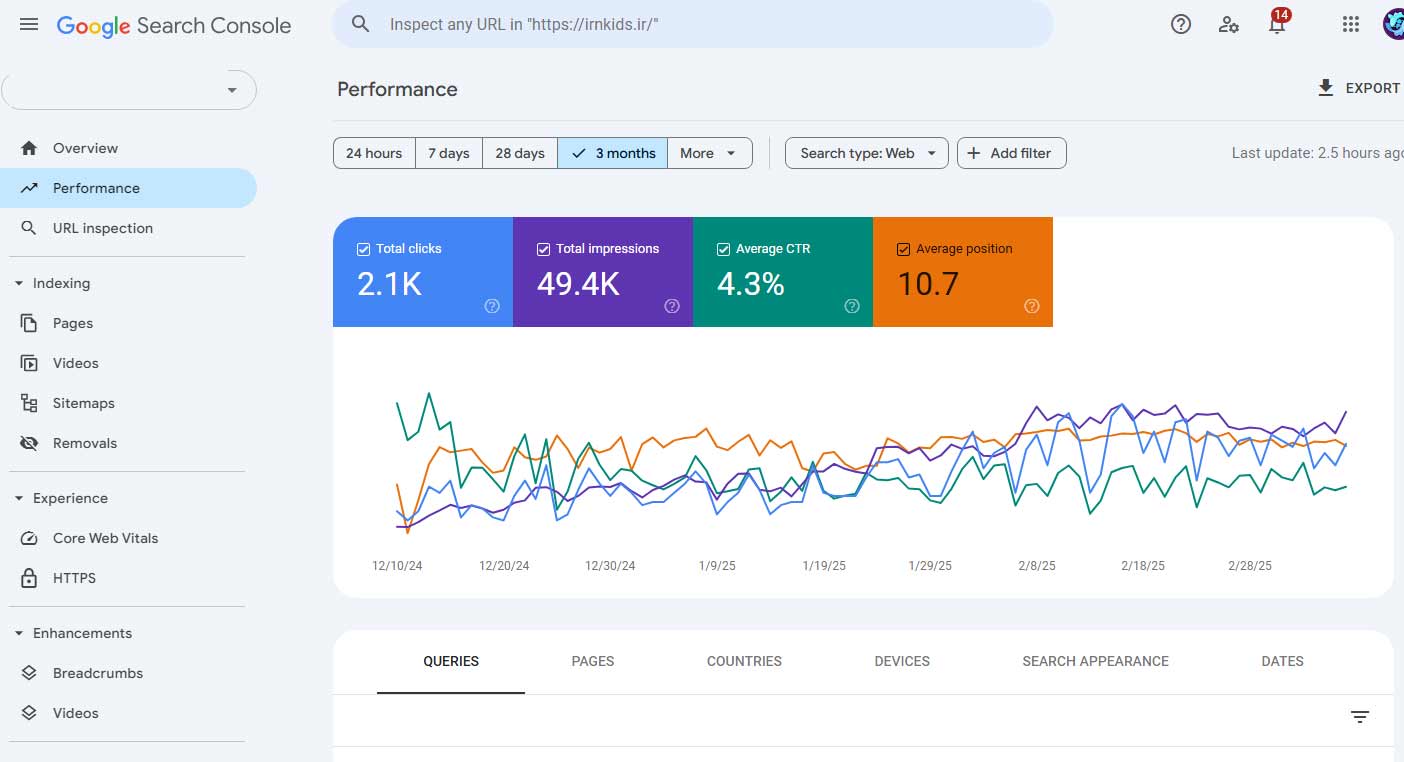Switch to the COUNTRIES tab
Viewport: 1404px width, 762px height.
tap(744, 661)
